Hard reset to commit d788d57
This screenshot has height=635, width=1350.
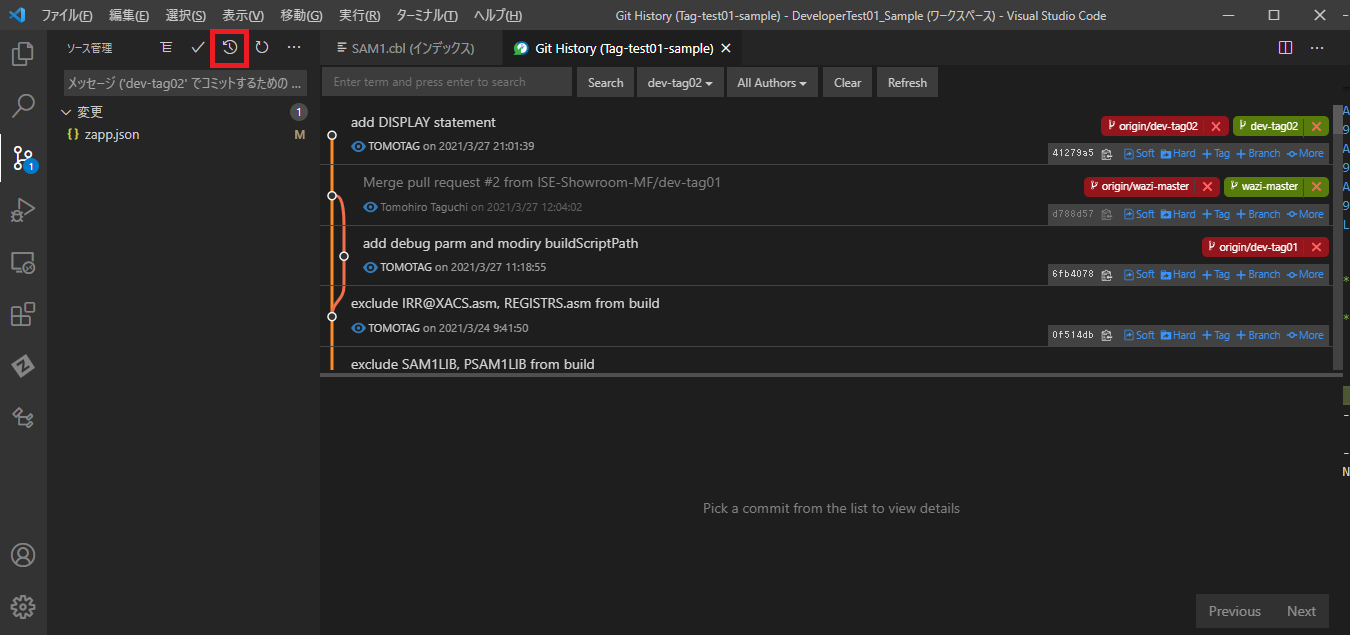click(1178, 214)
